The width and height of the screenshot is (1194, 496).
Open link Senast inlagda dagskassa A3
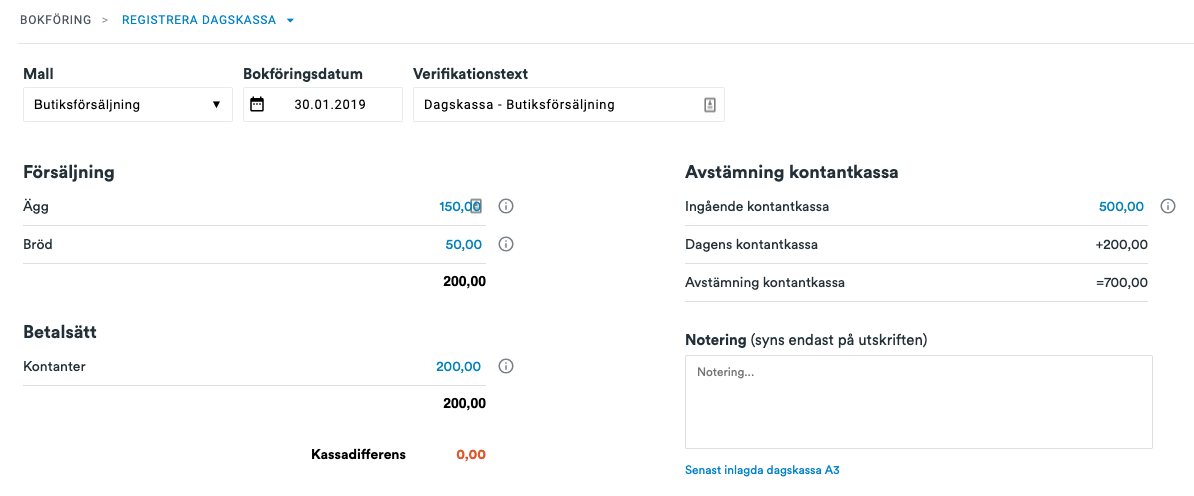click(x=762, y=470)
